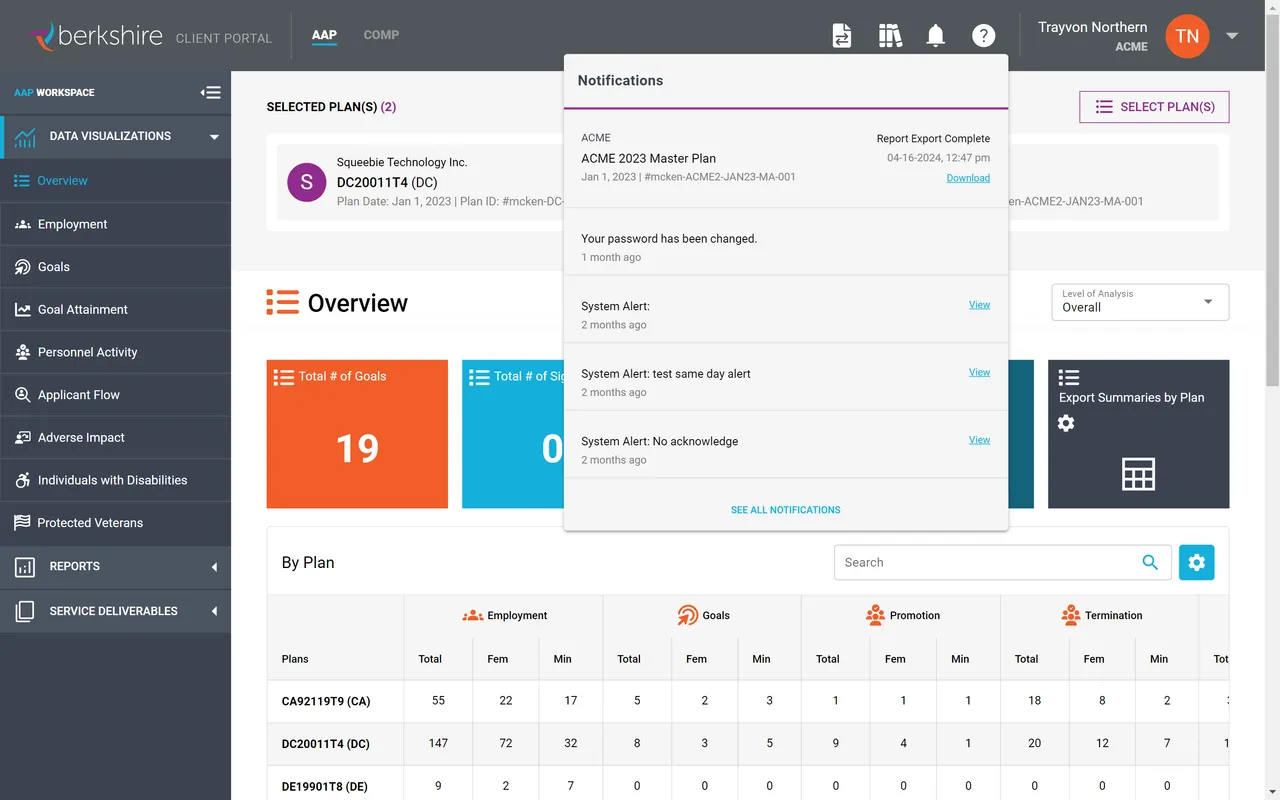1280x800 pixels.
Task: Expand the Service Deliverables section
Action: [116, 611]
